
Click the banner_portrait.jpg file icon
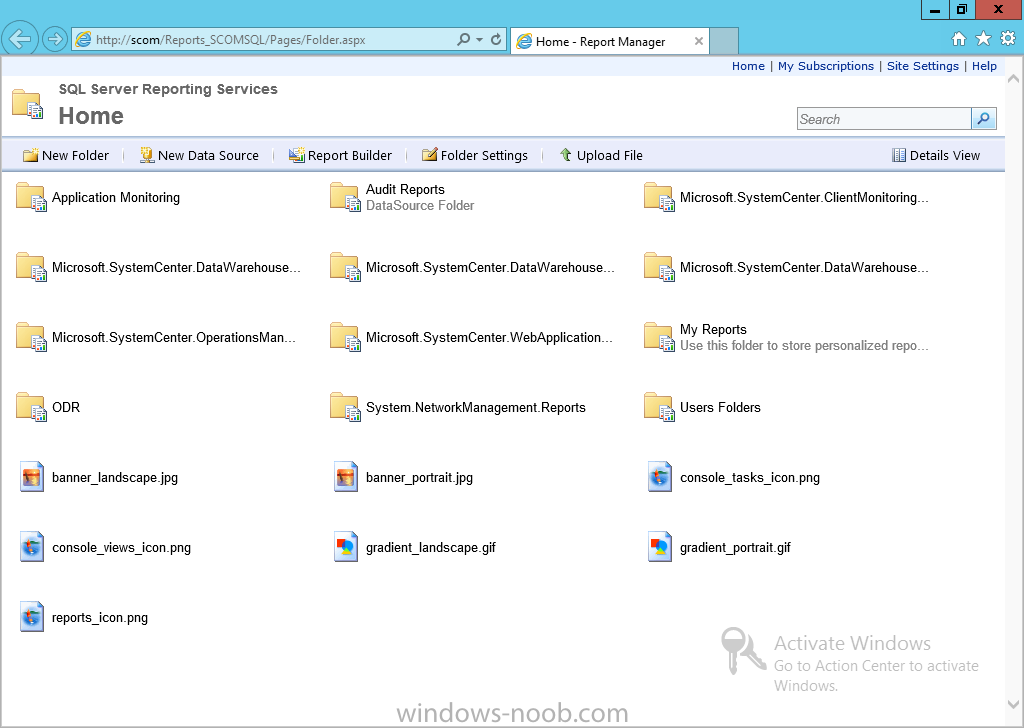[346, 477]
